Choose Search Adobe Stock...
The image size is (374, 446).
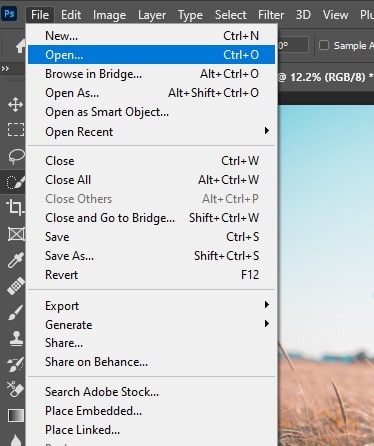click(x=151, y=392)
